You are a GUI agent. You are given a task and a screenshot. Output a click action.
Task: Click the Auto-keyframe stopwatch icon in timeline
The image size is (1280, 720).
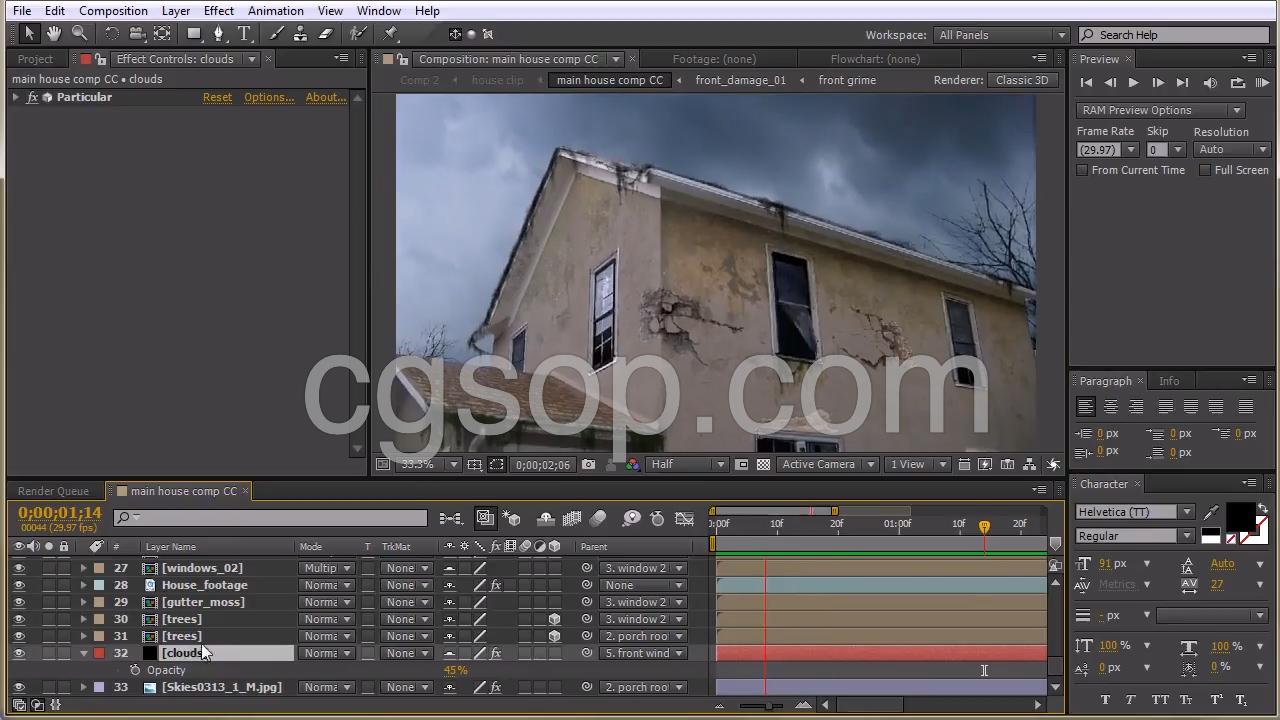[657, 518]
